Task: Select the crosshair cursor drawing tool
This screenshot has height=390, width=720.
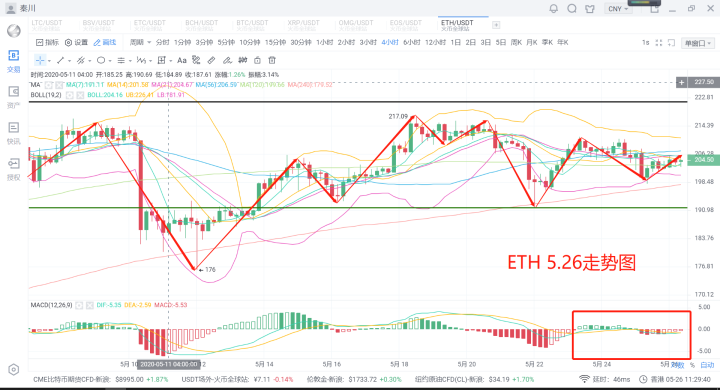Action: click(x=39, y=60)
